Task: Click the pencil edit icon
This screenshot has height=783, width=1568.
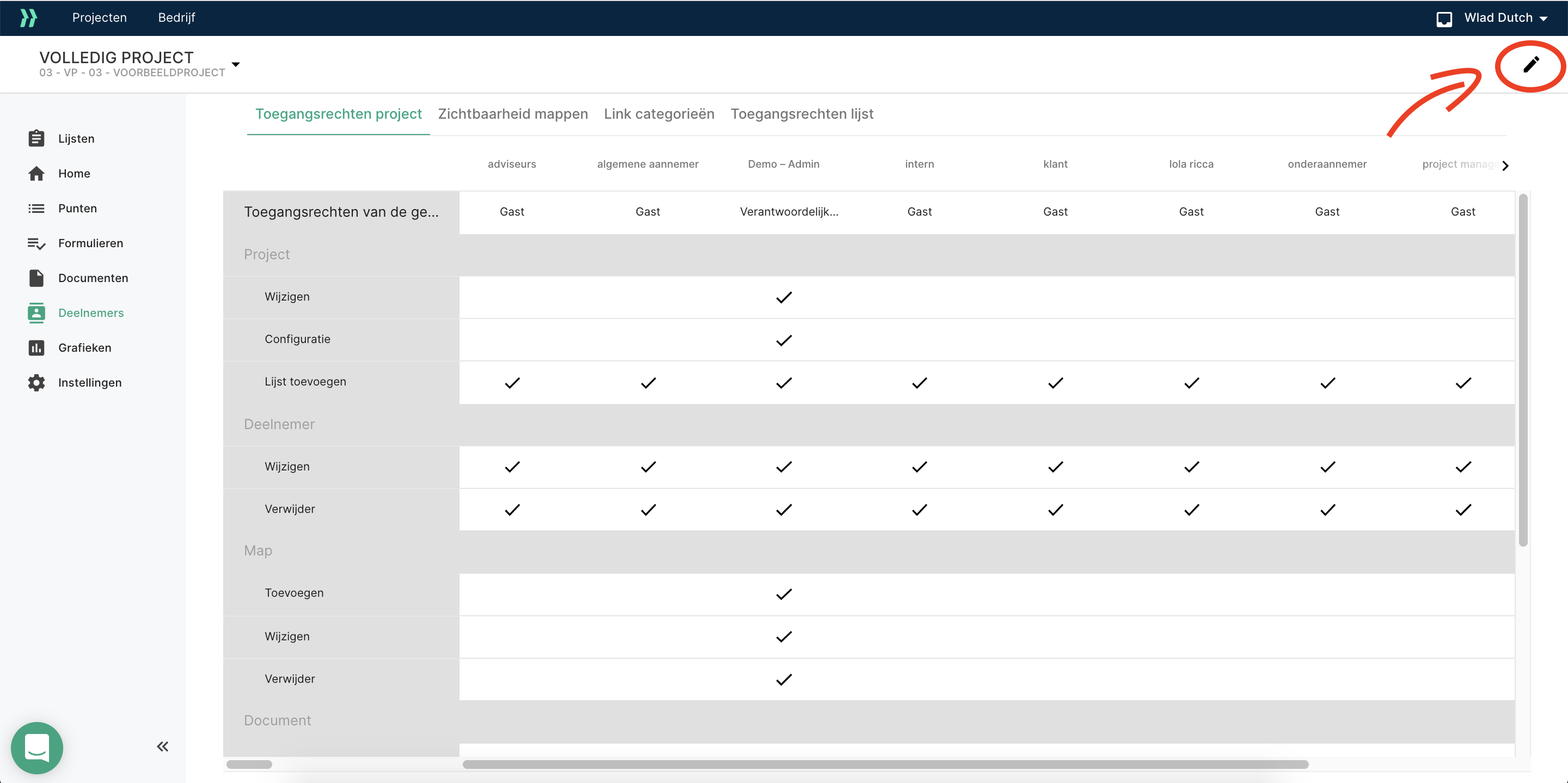Action: pyautogui.click(x=1531, y=65)
